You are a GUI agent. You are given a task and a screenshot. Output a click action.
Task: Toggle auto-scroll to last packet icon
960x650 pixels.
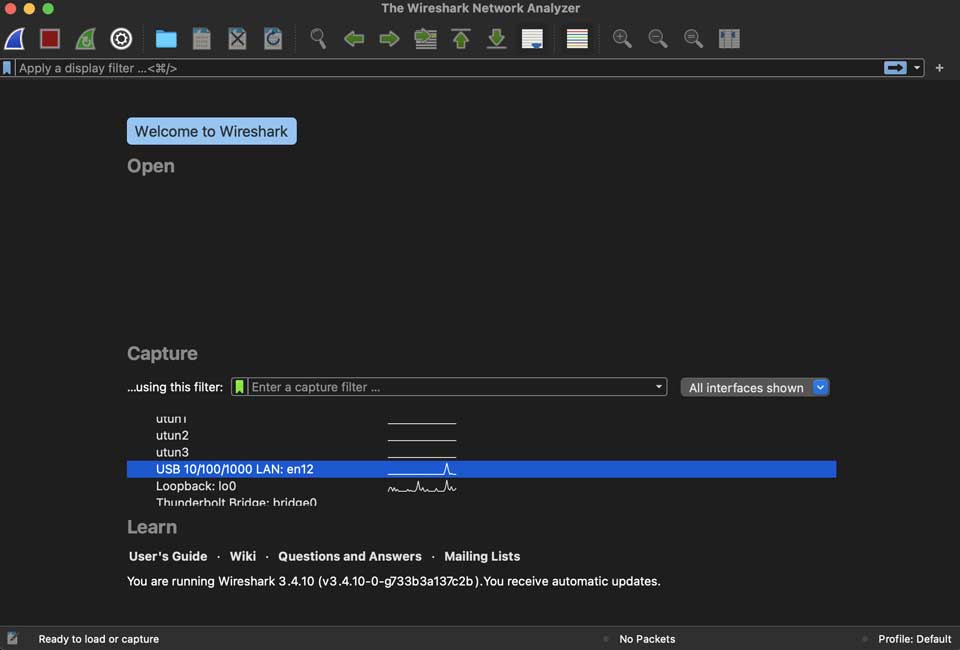pos(532,39)
